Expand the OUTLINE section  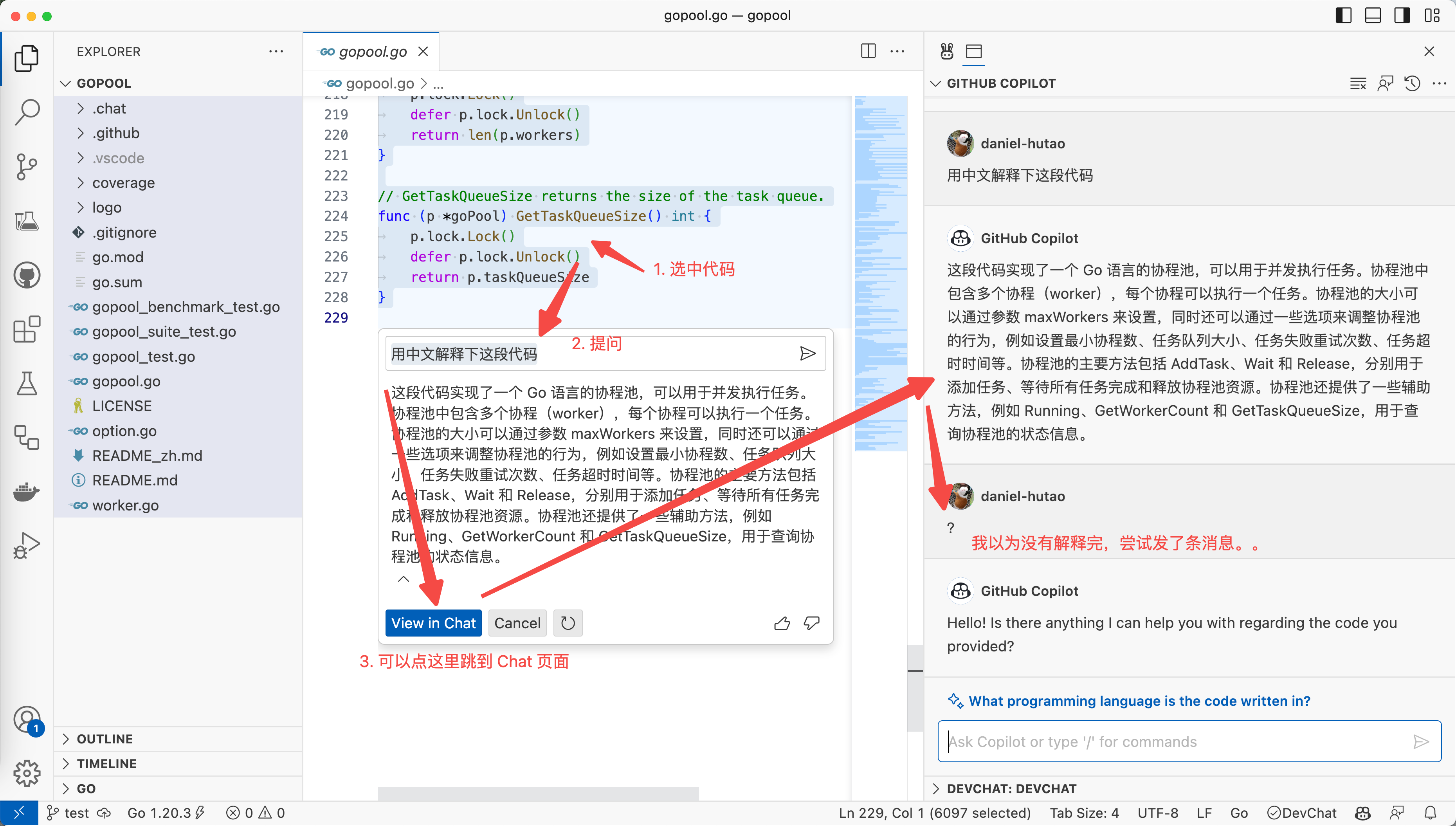click(178, 739)
